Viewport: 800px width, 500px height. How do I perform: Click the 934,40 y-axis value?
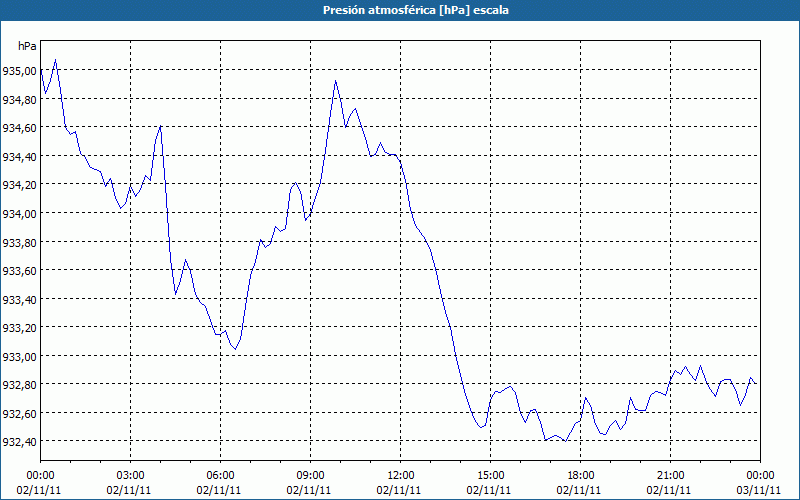tap(19, 157)
